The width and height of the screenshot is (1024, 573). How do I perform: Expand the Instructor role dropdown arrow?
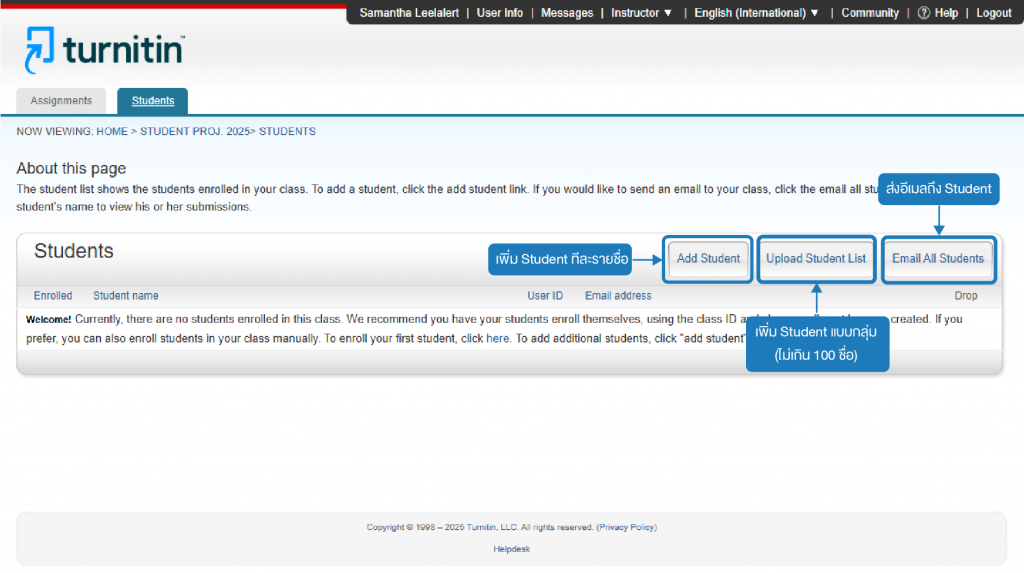pyautogui.click(x=668, y=13)
